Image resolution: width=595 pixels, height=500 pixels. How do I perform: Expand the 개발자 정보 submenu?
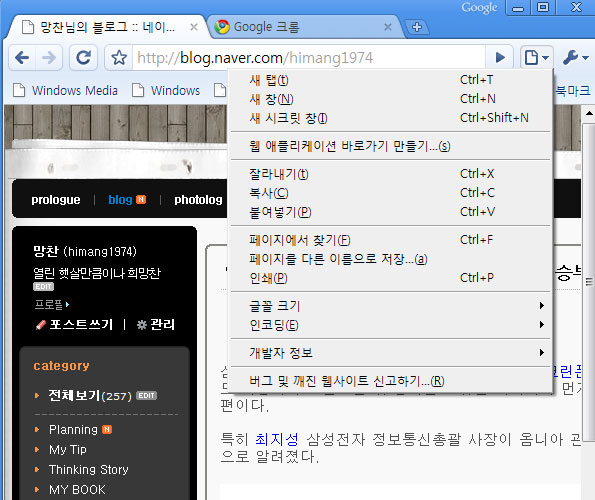pyautogui.click(x=390, y=353)
